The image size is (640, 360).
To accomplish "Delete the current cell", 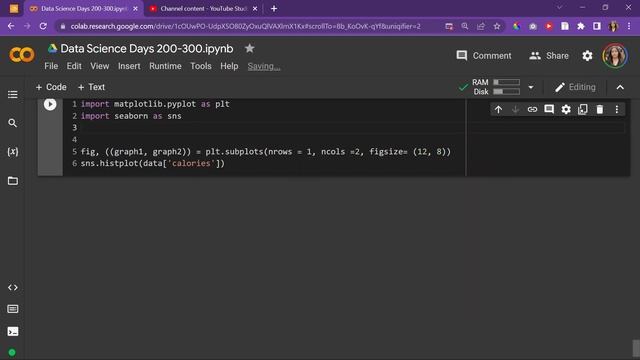I will pyautogui.click(x=600, y=109).
